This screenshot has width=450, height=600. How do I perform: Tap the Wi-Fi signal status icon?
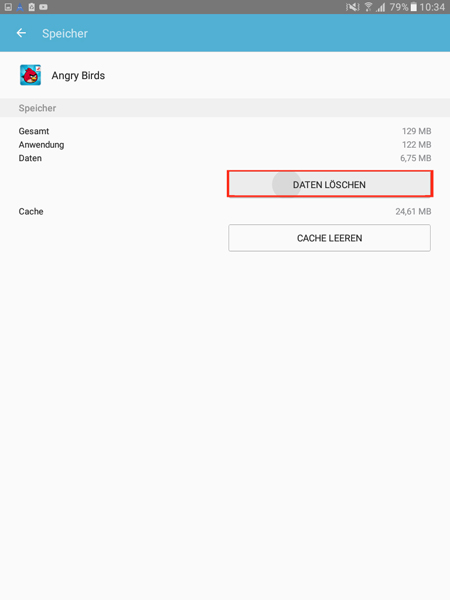[x=368, y=7]
